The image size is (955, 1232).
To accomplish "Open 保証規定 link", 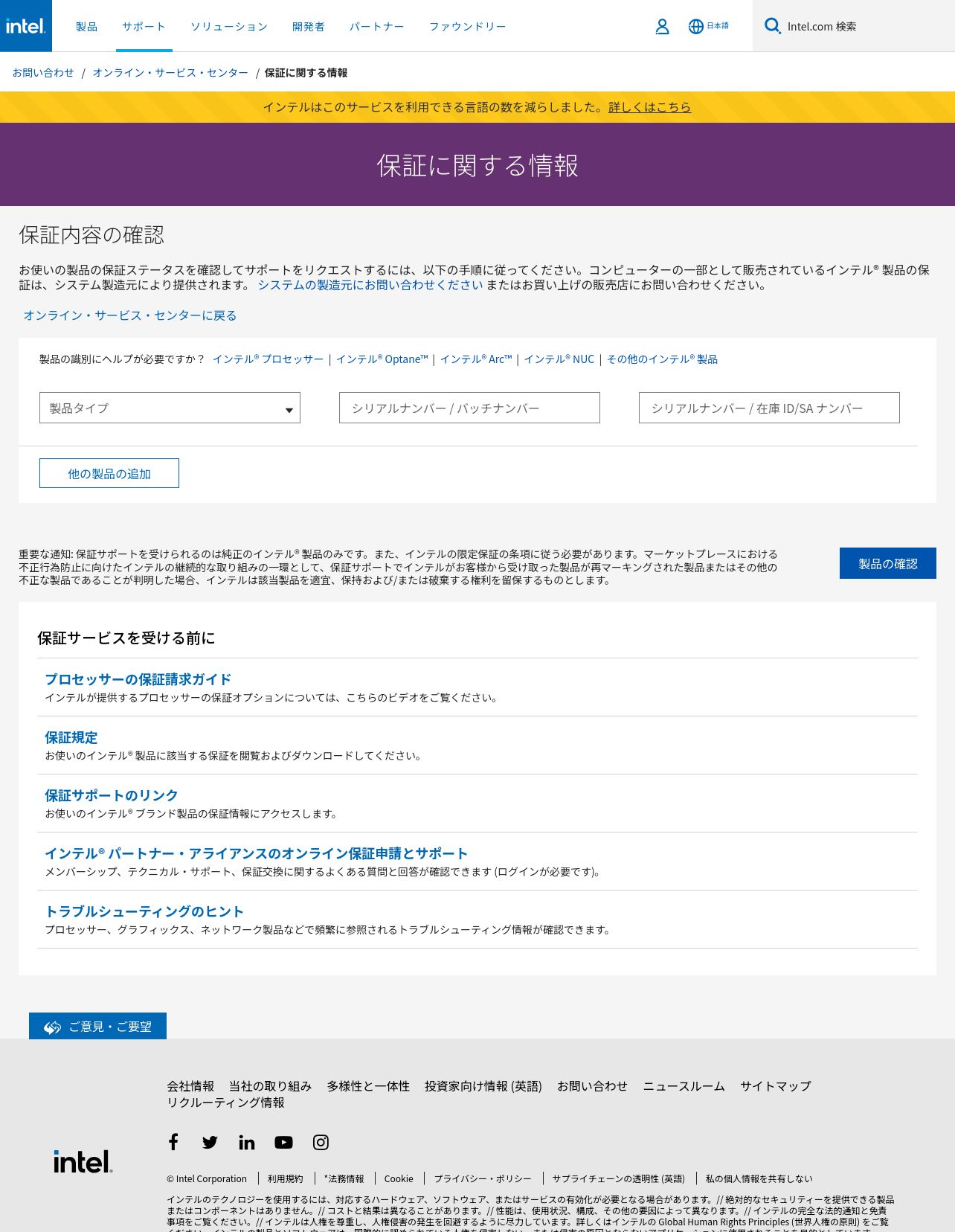I will [71, 737].
